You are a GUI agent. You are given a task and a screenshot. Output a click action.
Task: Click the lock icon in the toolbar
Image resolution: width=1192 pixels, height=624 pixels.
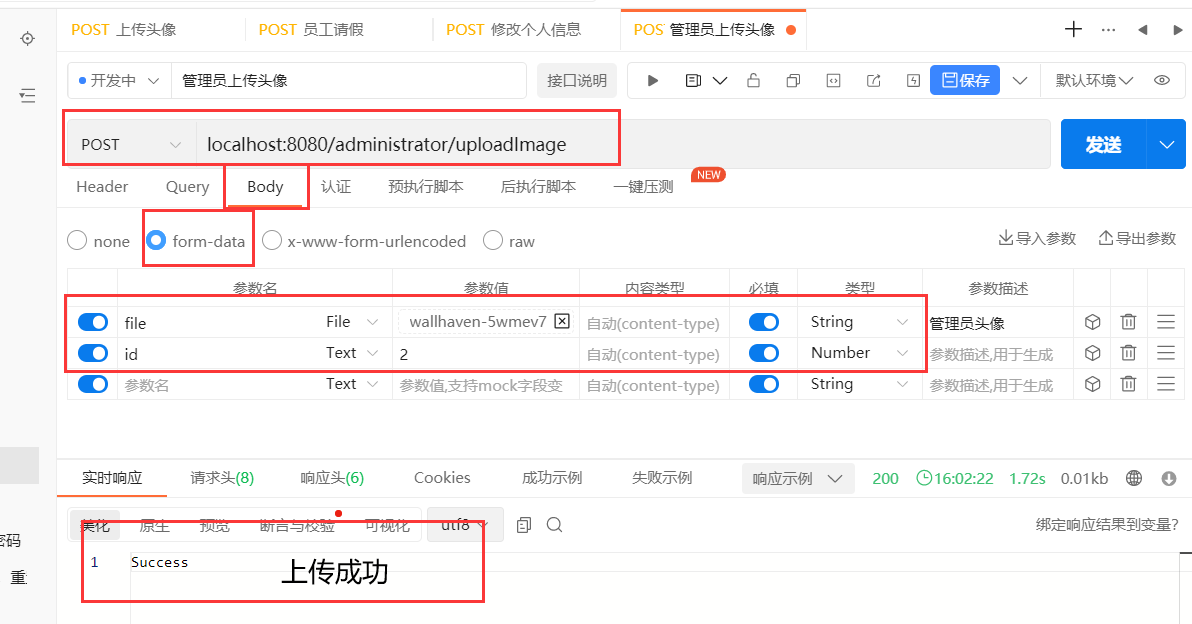coord(753,80)
